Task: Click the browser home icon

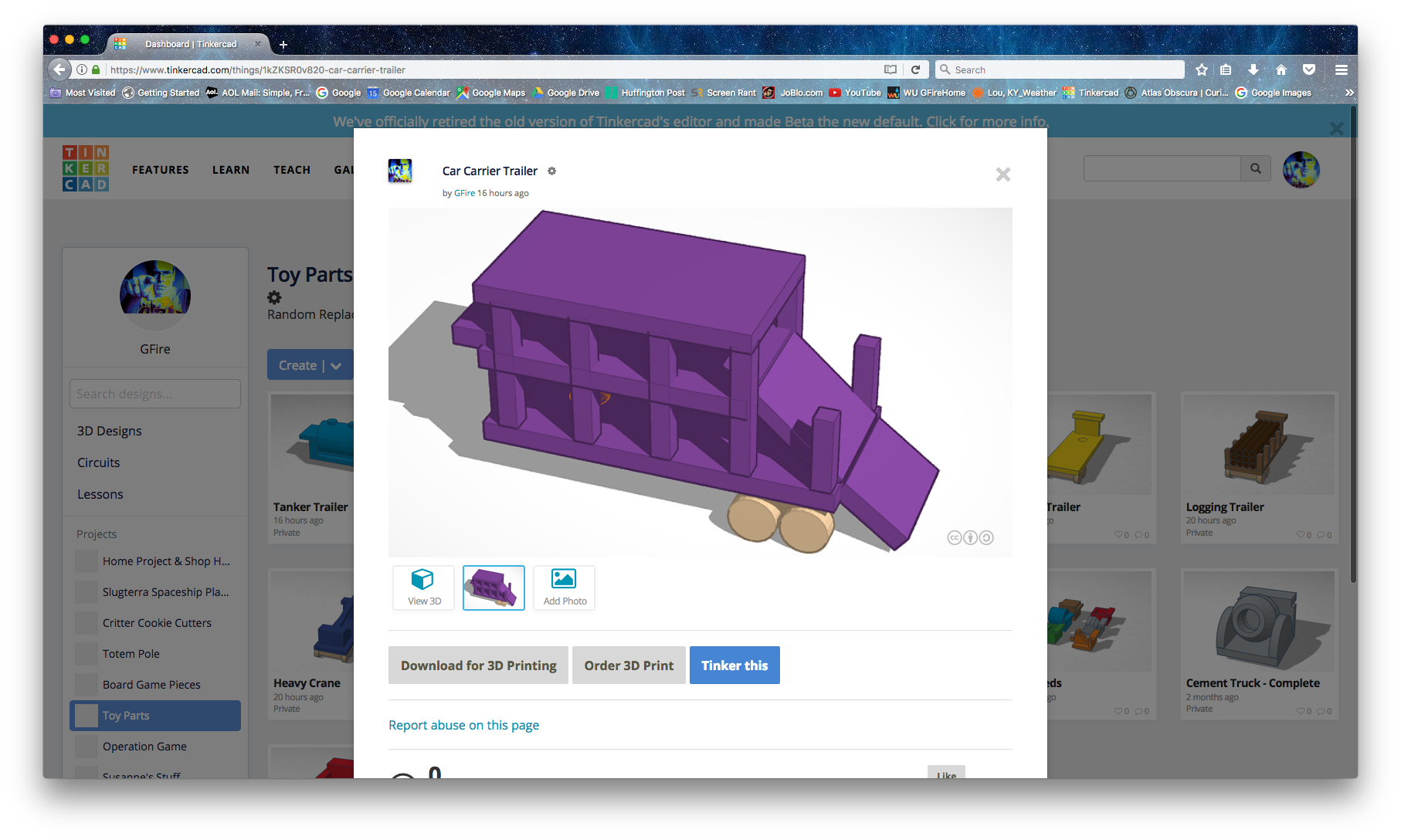Action: (x=1281, y=69)
